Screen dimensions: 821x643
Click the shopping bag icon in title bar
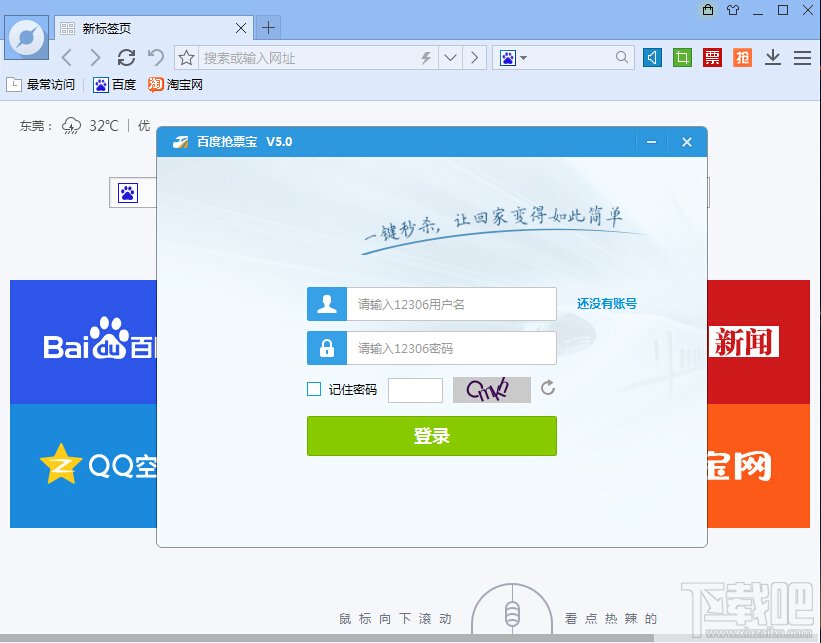pyautogui.click(x=708, y=9)
